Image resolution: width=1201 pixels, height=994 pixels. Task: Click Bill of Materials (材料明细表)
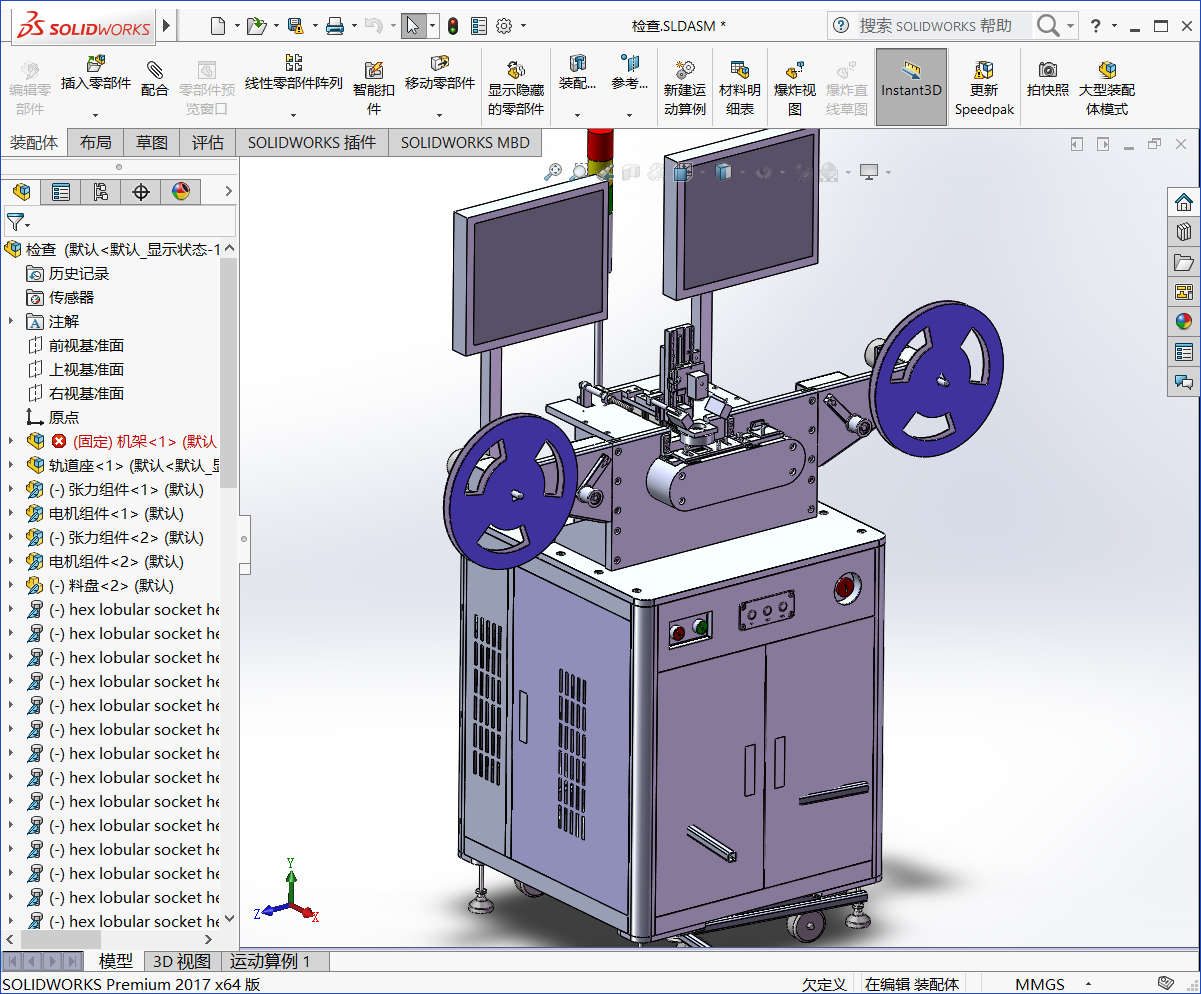click(740, 89)
